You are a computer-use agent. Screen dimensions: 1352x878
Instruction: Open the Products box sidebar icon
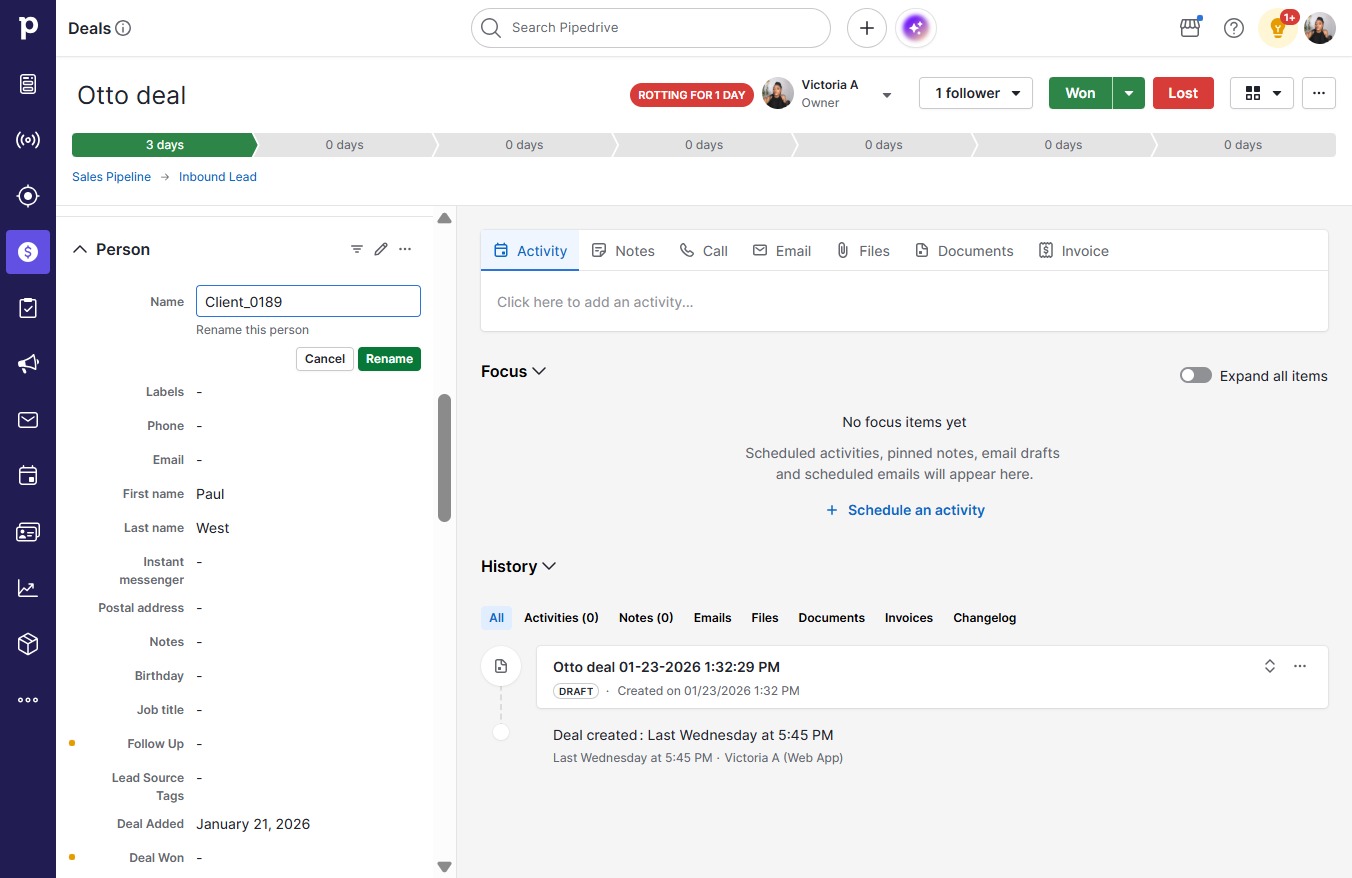(x=28, y=644)
